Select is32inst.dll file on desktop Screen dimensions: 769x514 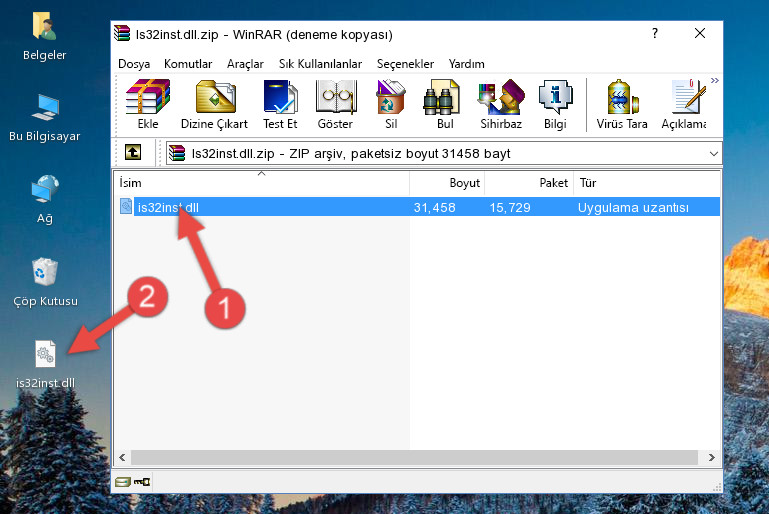pyautogui.click(x=45, y=364)
